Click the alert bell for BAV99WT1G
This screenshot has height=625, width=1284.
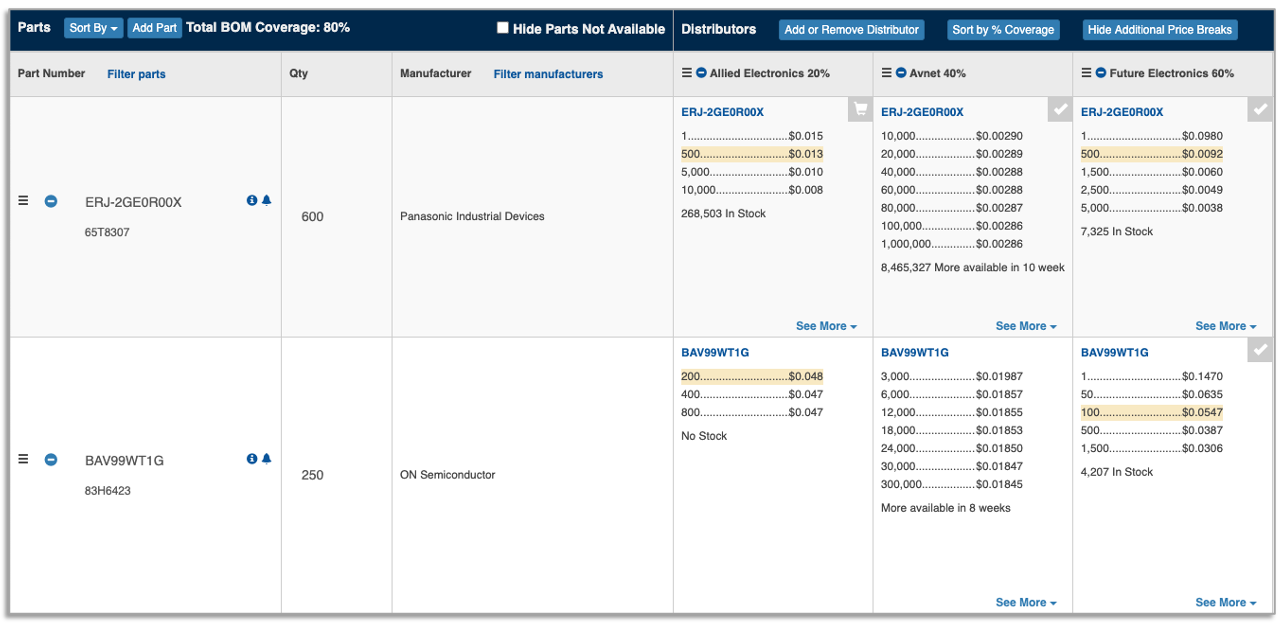pos(266,459)
